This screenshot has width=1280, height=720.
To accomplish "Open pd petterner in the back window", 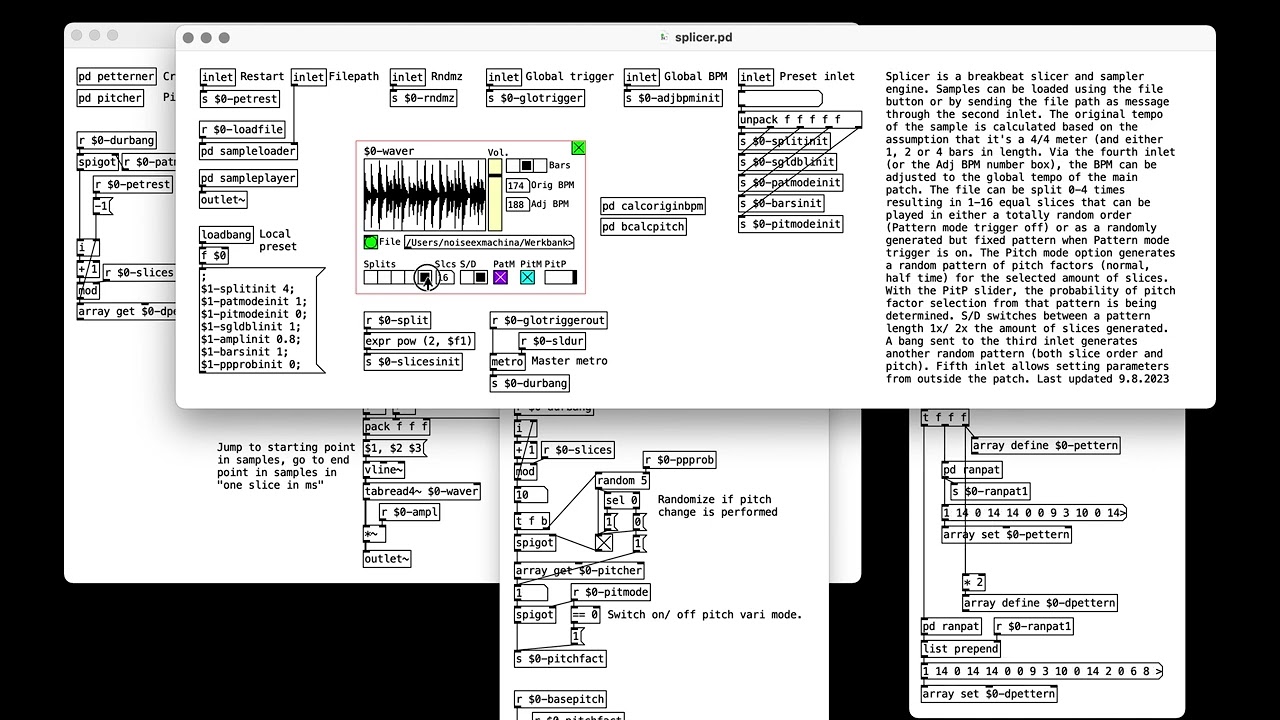I will [x=117, y=76].
